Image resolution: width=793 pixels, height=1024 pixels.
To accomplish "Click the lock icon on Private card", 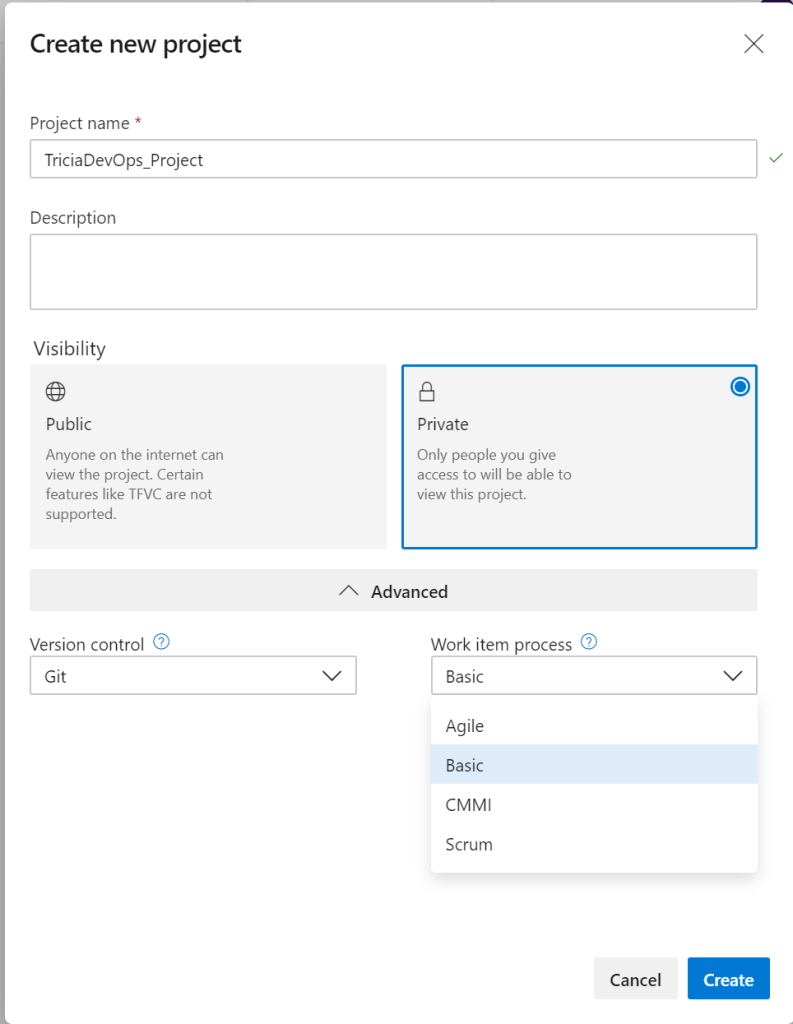I will (x=427, y=391).
